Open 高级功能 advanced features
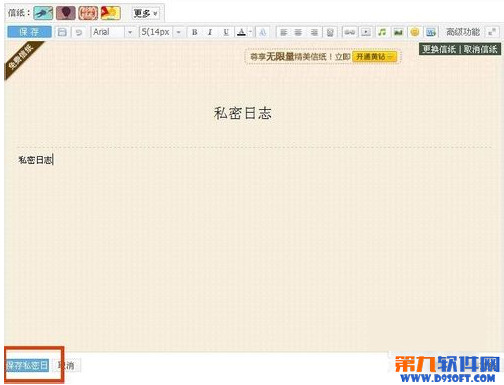 pos(463,32)
